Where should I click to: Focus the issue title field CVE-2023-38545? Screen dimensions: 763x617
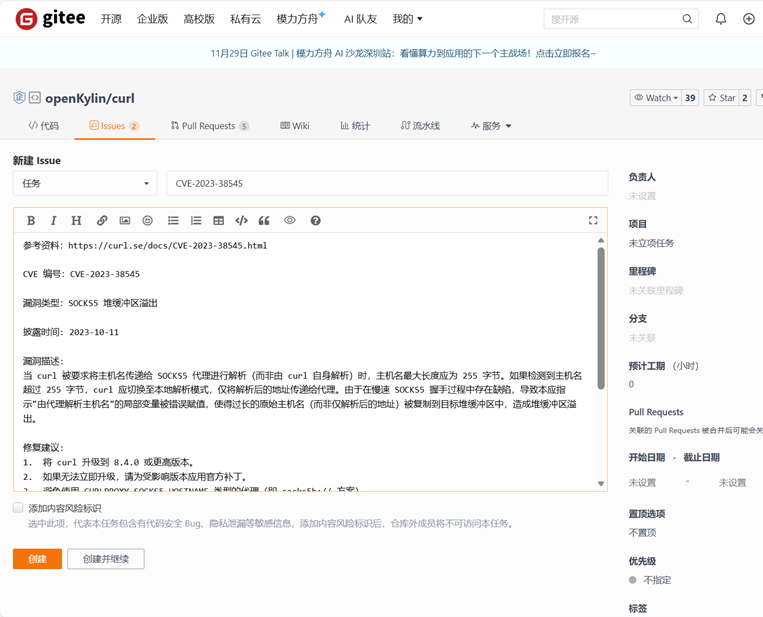pos(387,183)
